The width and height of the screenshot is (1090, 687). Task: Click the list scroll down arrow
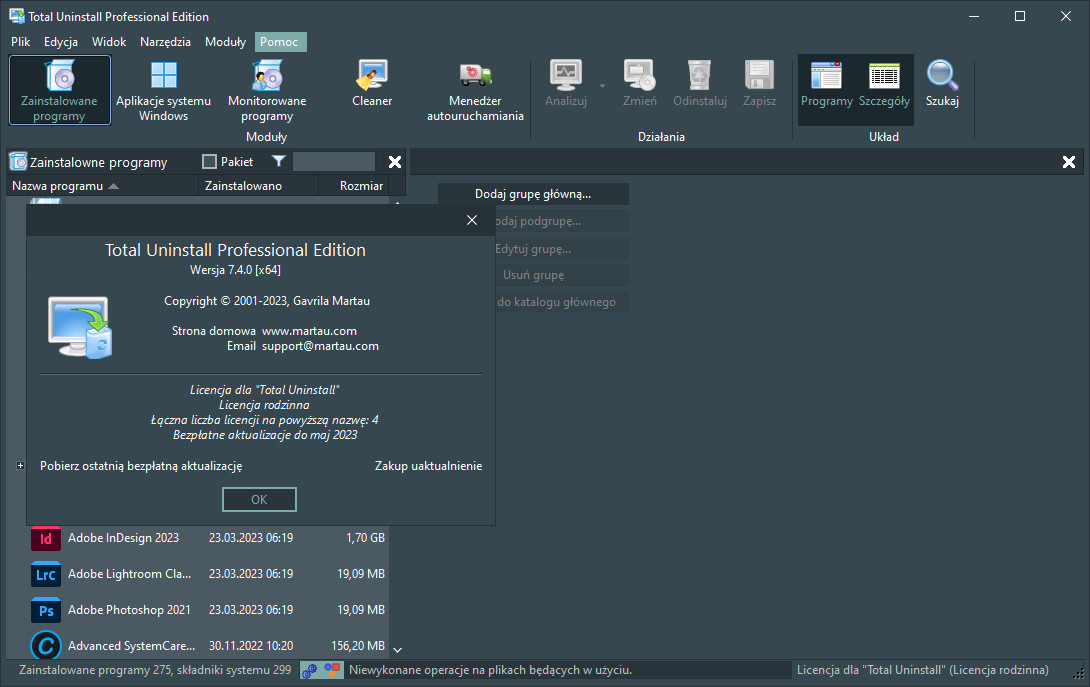pos(398,650)
